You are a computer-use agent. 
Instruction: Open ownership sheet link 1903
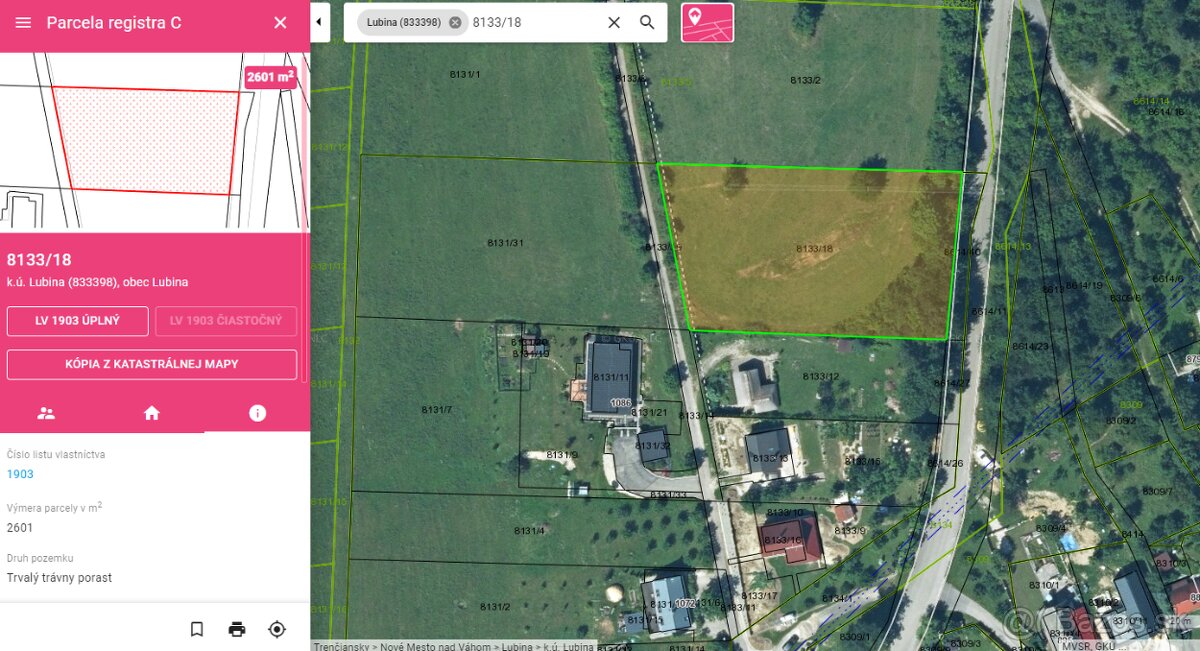point(20,474)
